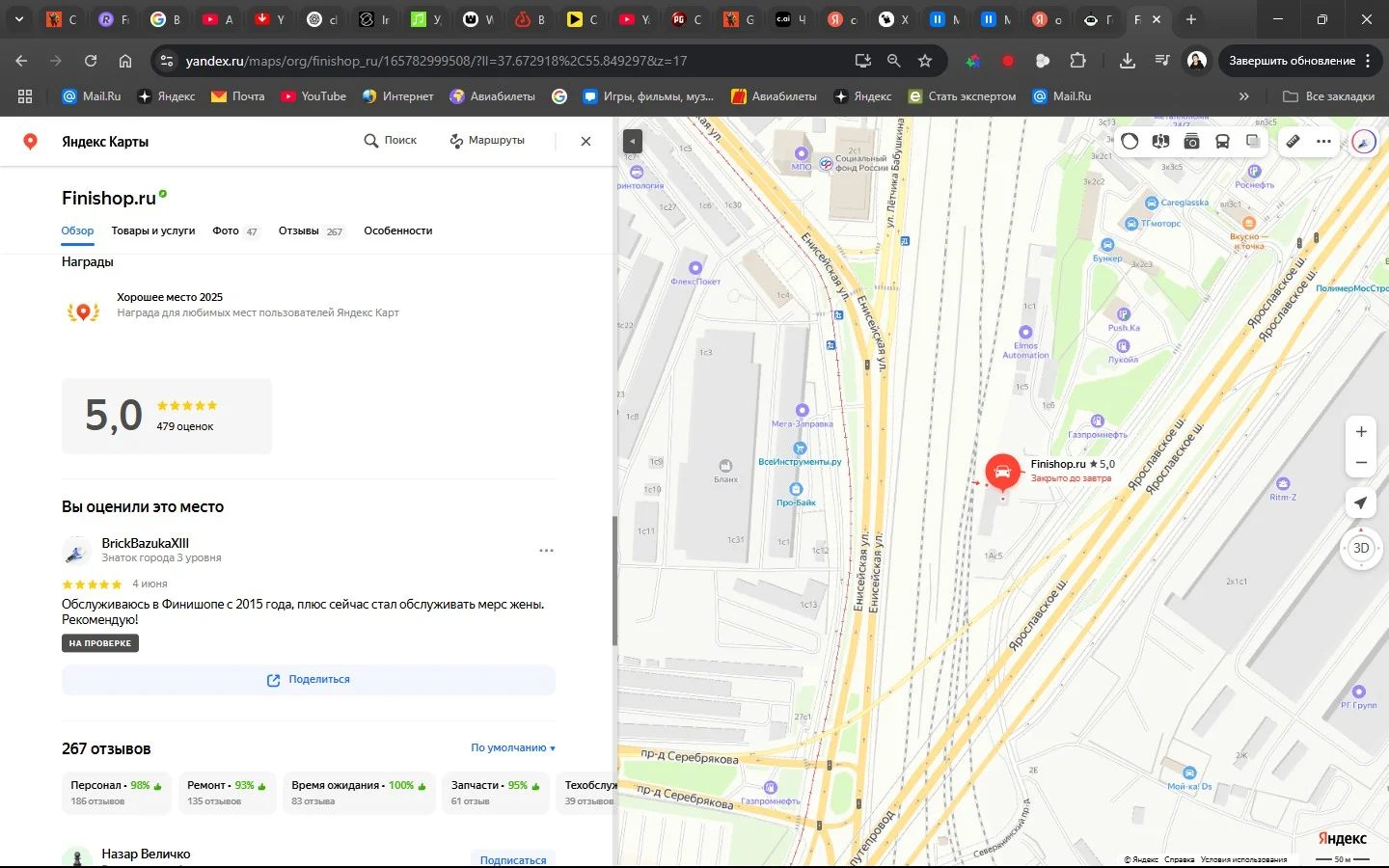1389x868 pixels.
Task: Open Маршруты route planner
Action: click(487, 141)
